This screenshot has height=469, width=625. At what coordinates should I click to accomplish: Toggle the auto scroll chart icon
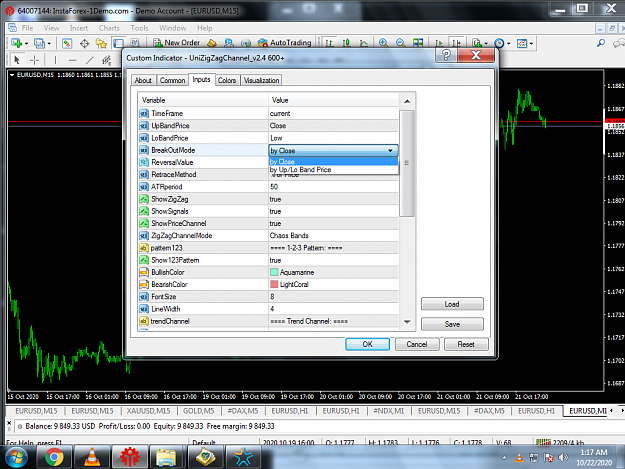tap(439, 43)
